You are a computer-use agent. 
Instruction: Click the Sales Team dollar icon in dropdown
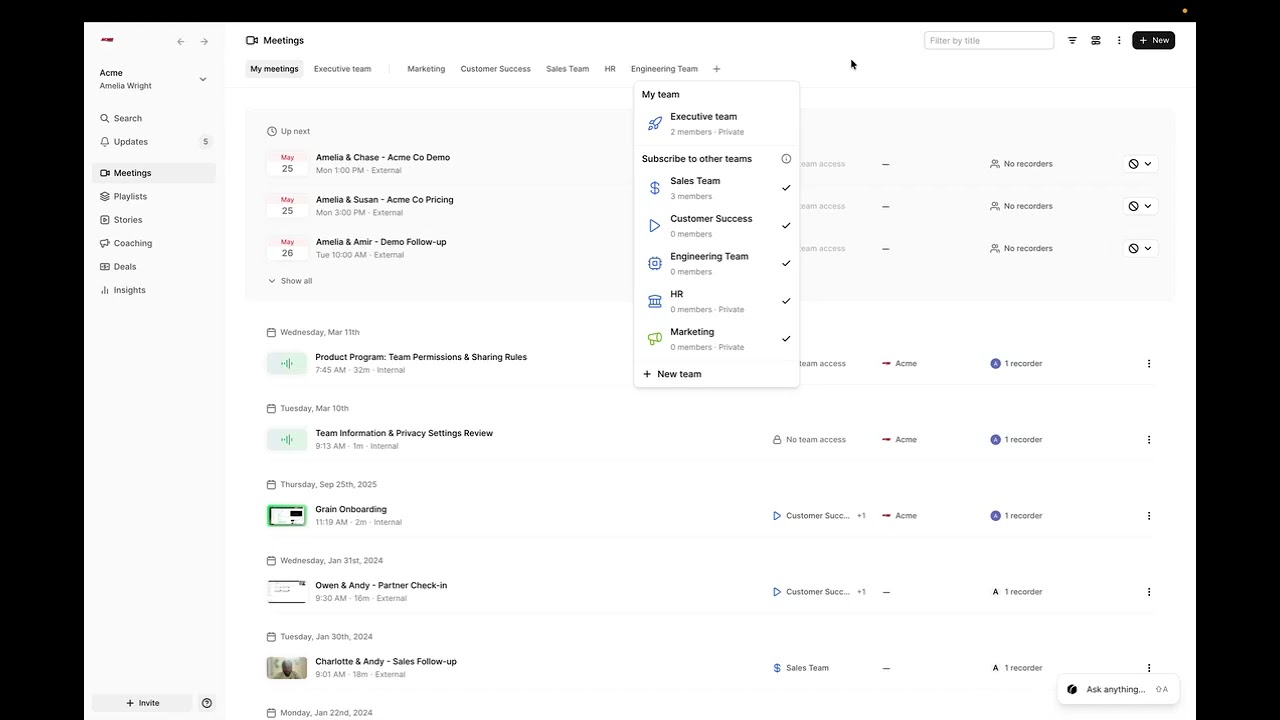pyautogui.click(x=655, y=188)
